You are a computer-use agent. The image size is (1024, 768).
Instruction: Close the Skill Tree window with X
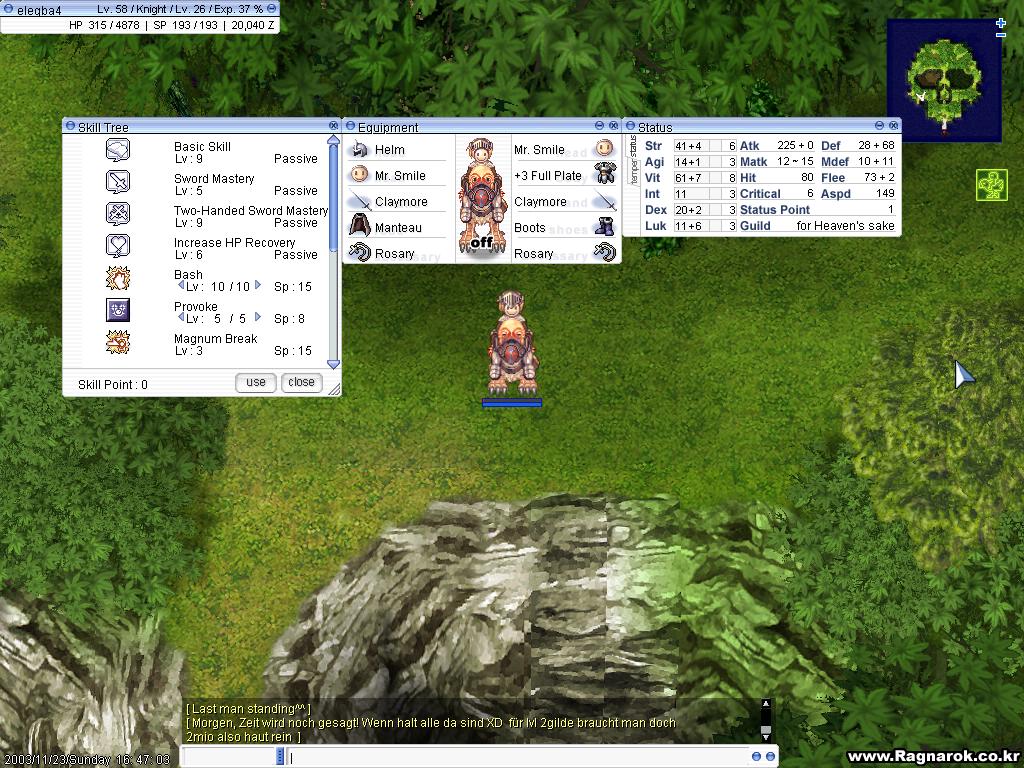tap(334, 125)
